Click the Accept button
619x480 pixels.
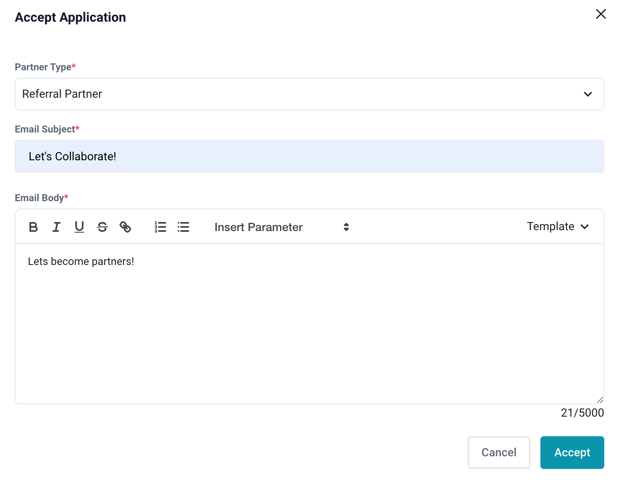pos(572,452)
